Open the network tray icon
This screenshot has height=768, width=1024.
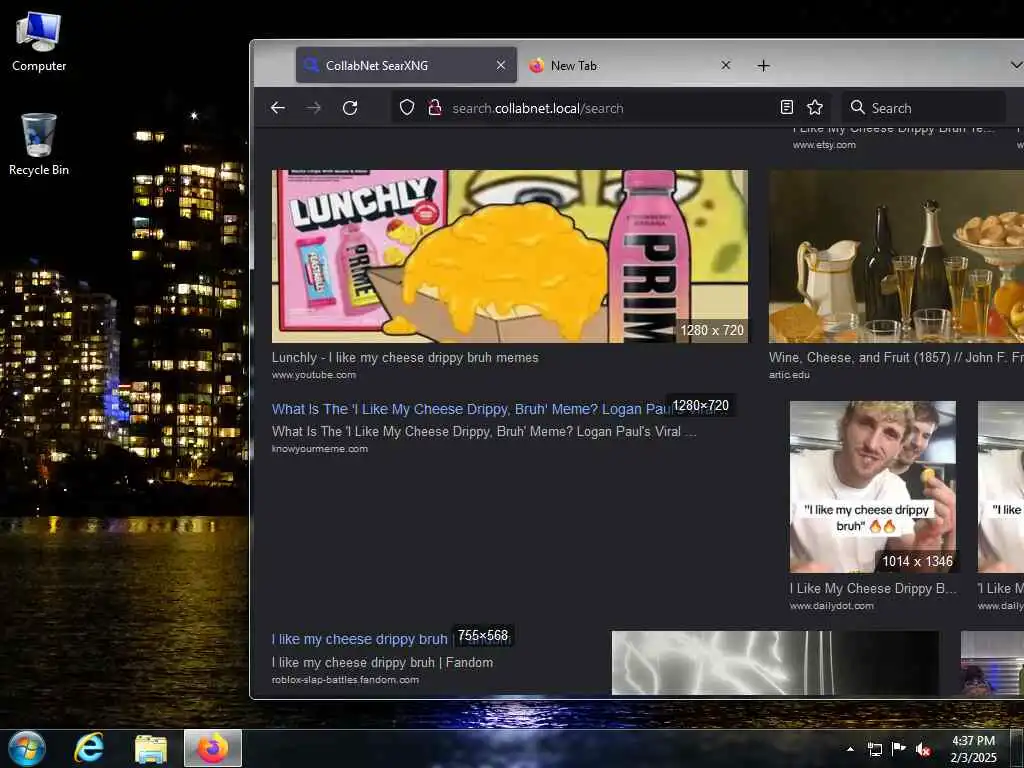[x=874, y=749]
